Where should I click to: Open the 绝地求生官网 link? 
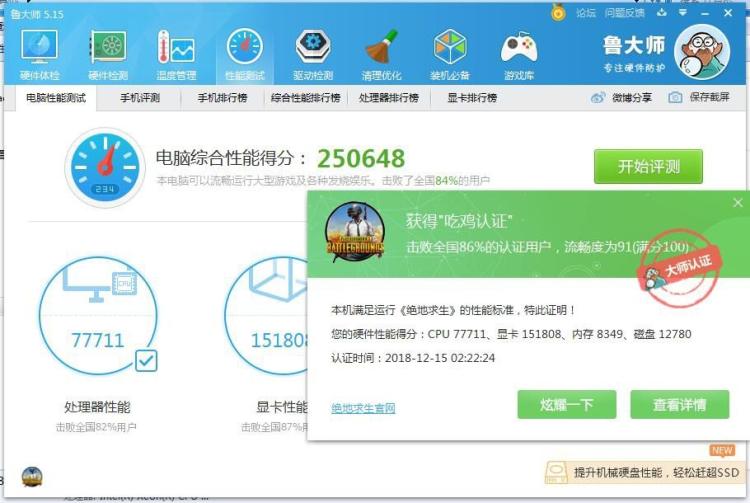pos(364,408)
